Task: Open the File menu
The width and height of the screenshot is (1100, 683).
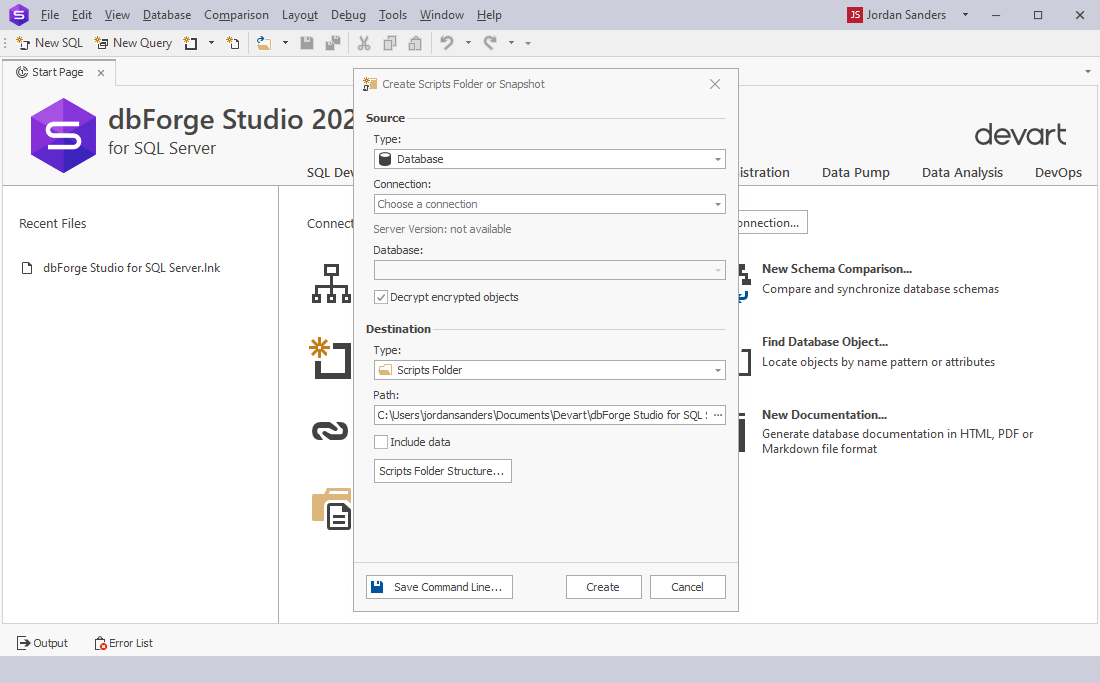Action: point(50,15)
